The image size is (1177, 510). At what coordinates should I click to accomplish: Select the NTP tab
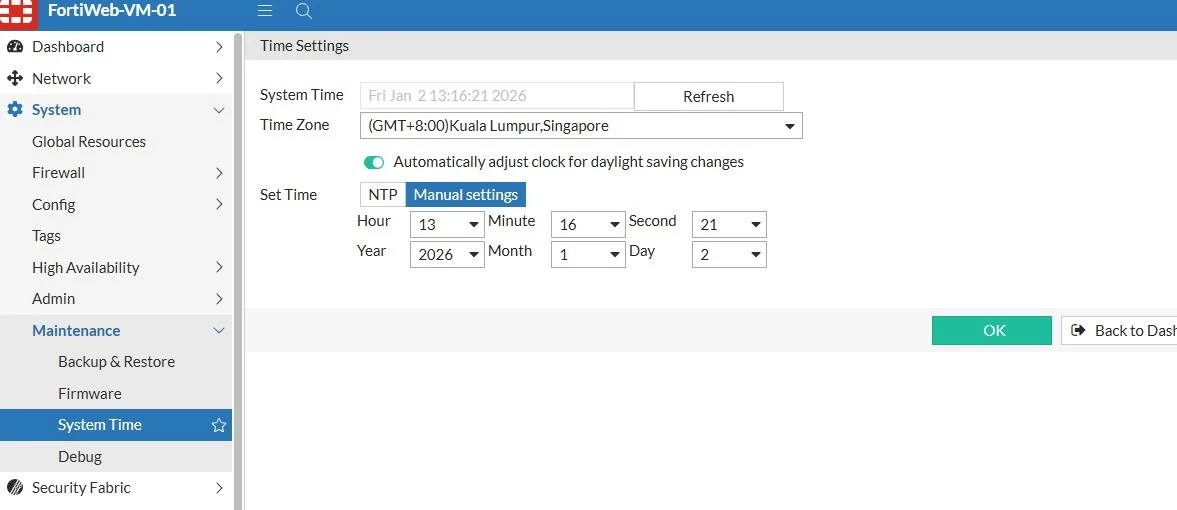383,195
